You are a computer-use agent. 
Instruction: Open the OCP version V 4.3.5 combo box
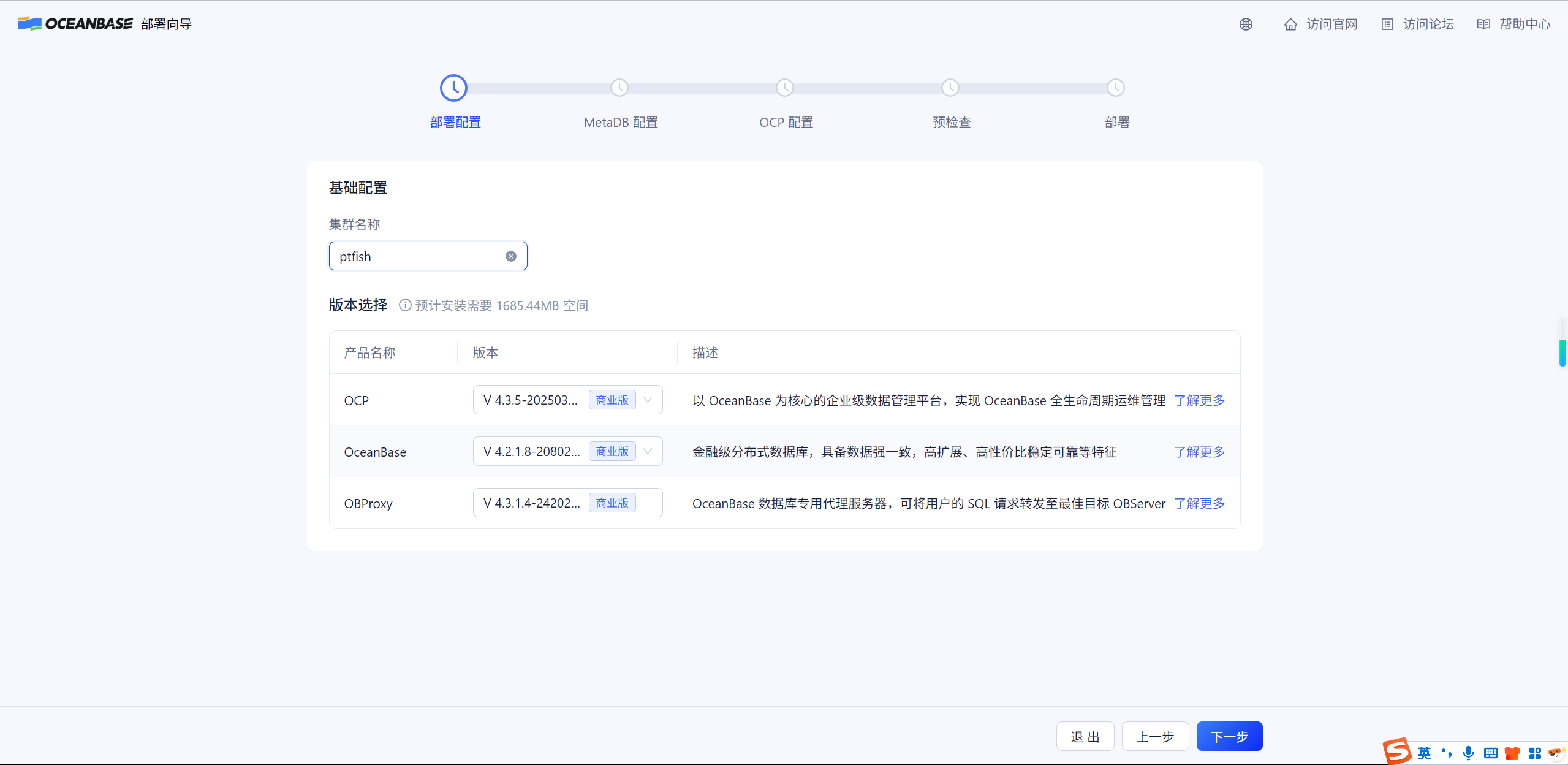tap(568, 400)
